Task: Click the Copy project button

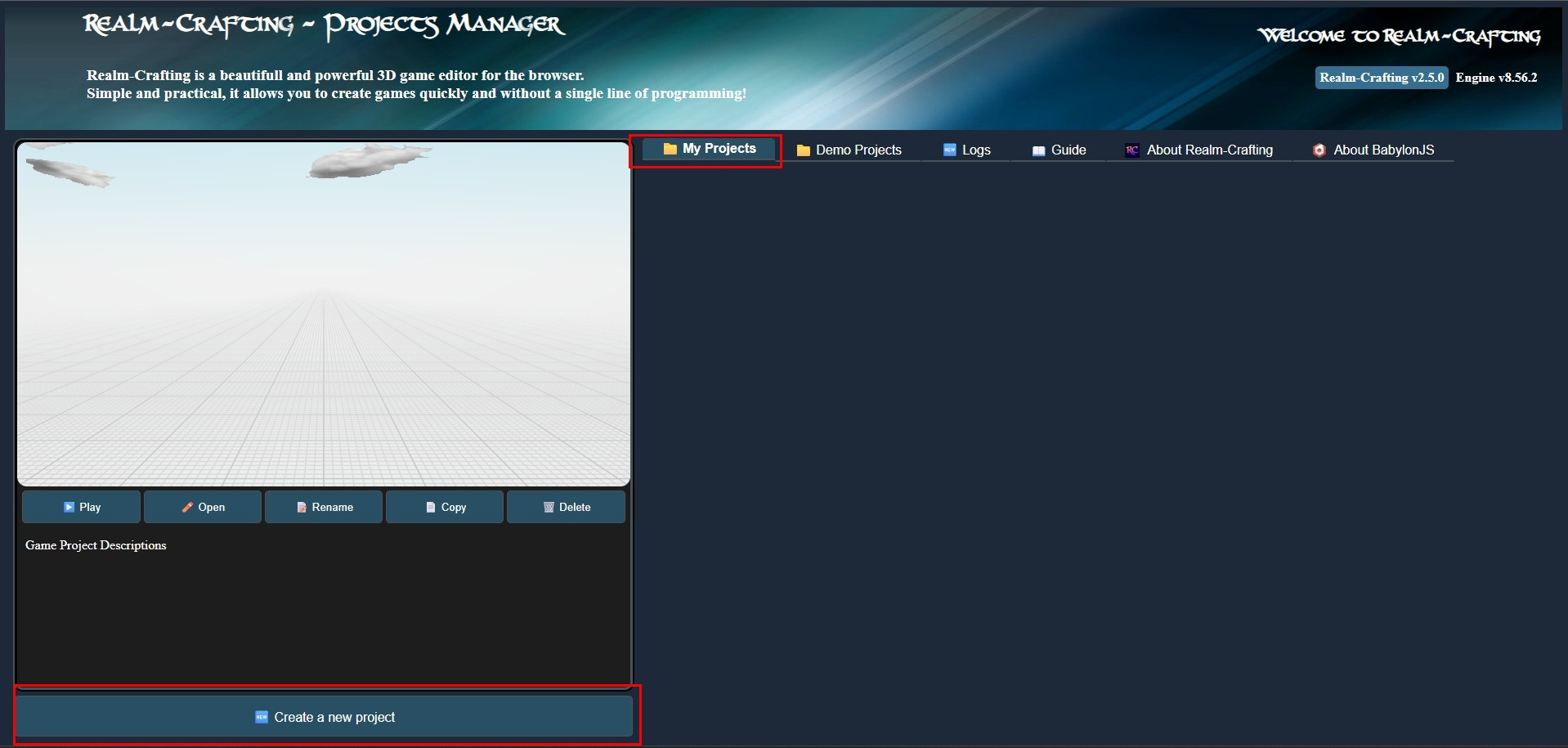Action: 445,507
